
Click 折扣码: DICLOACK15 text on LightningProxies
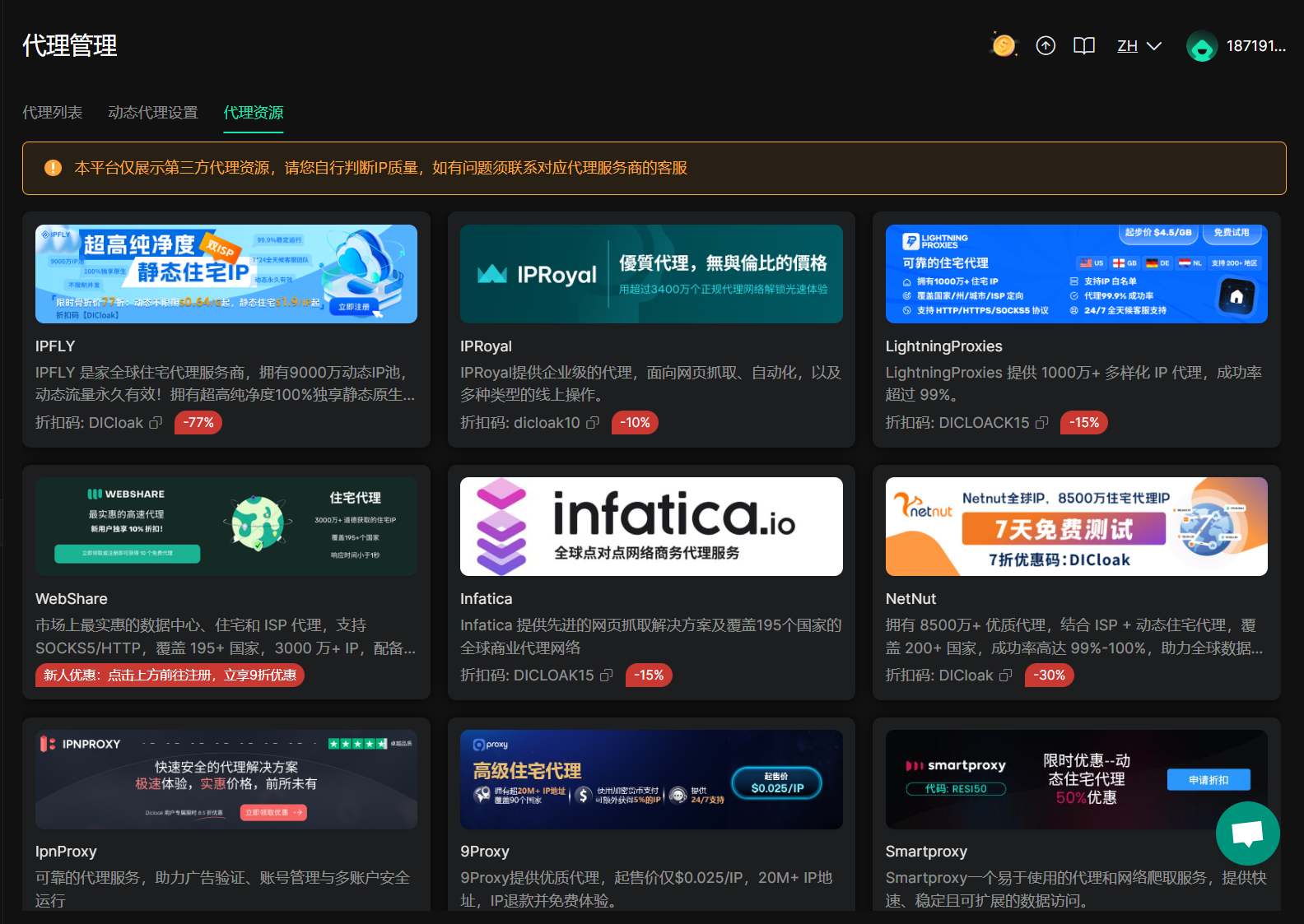pos(957,423)
